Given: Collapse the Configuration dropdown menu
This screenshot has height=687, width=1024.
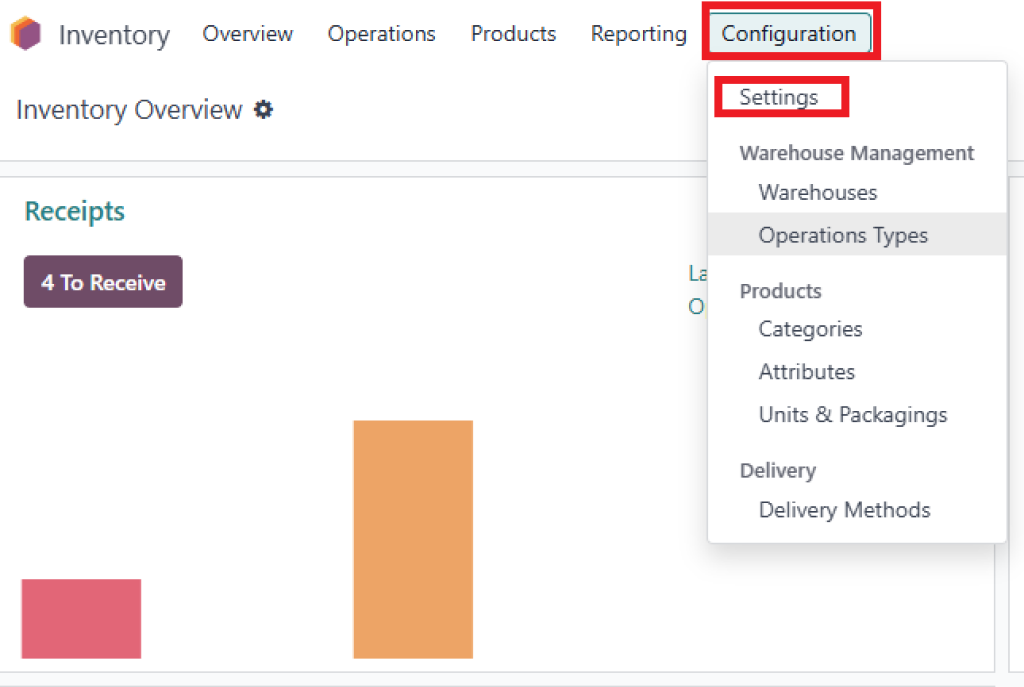Looking at the screenshot, I should tap(789, 34).
